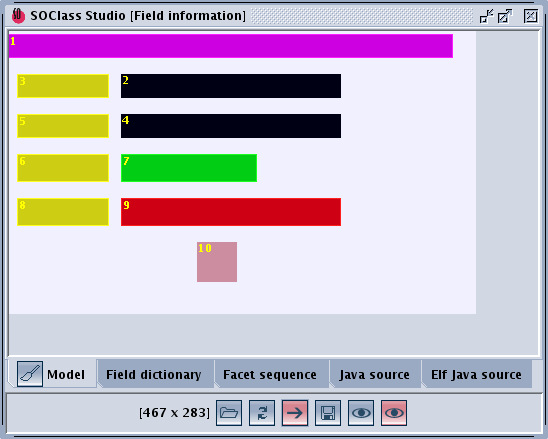Switch to the Elf Java source tab
This screenshot has height=439, width=548.
coord(476,375)
